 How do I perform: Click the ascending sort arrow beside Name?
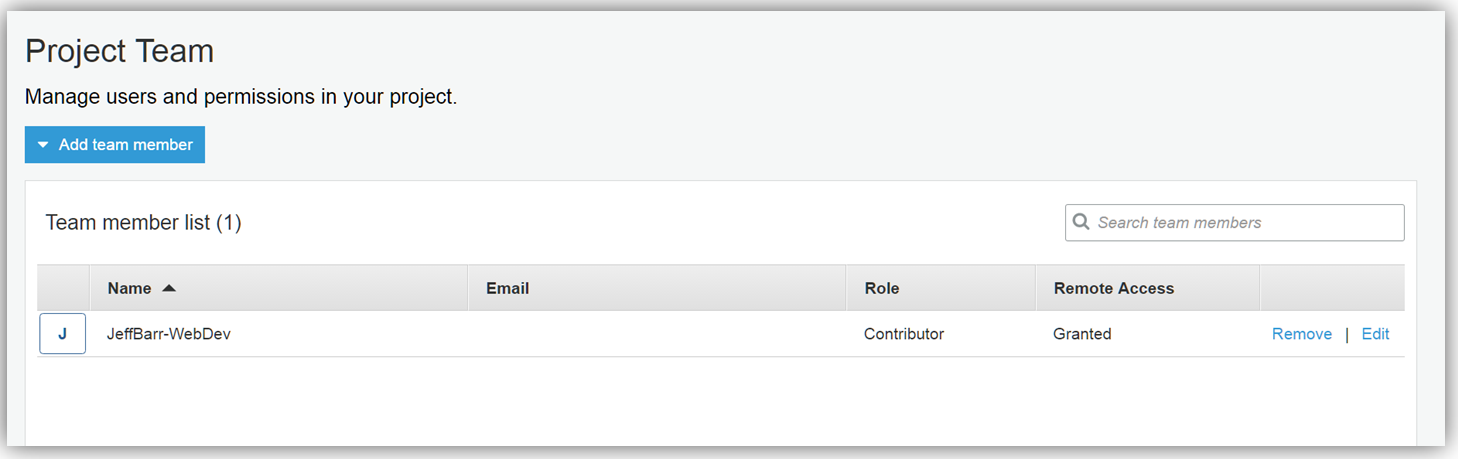coord(169,288)
